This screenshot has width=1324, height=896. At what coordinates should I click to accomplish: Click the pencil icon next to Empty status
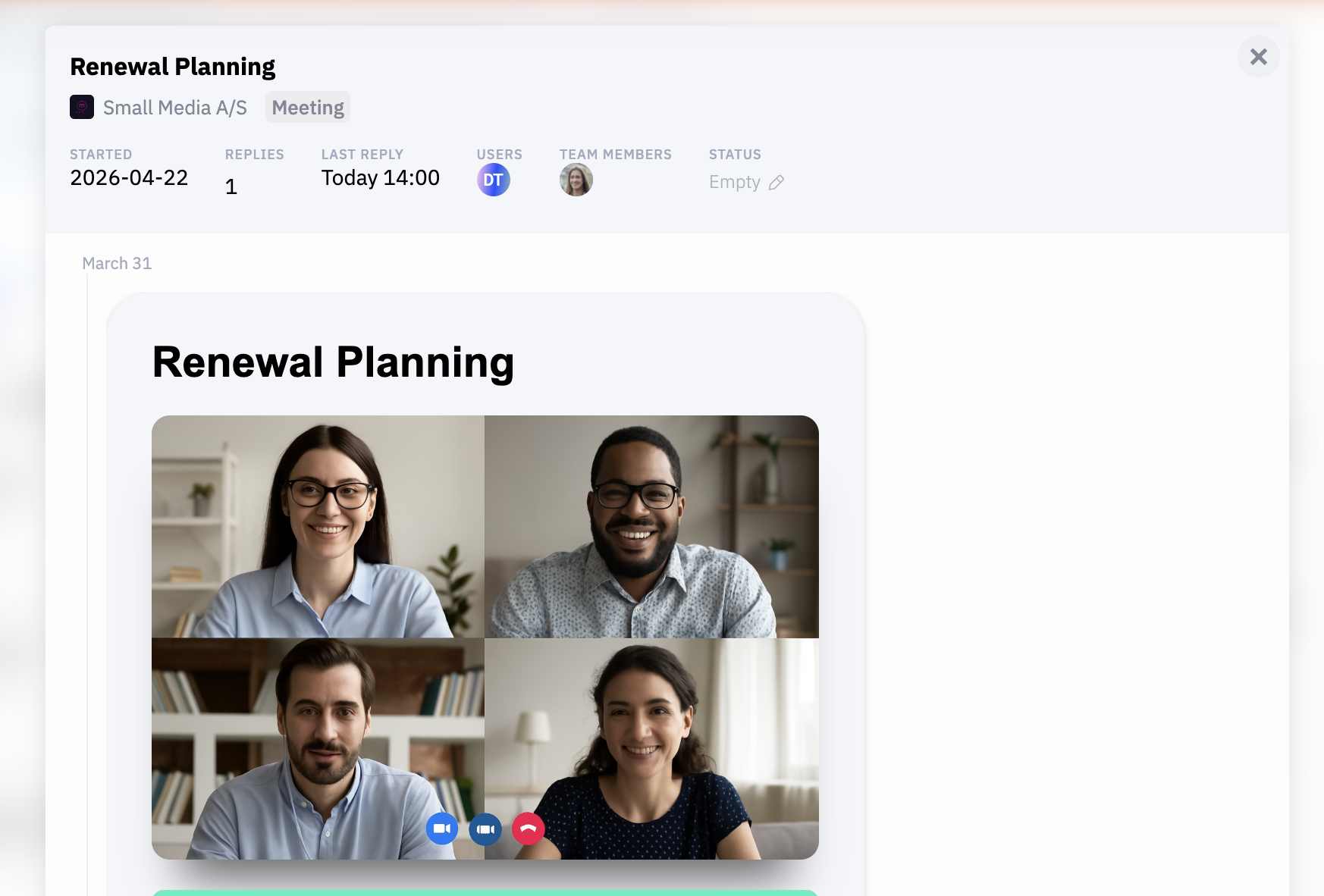click(776, 183)
